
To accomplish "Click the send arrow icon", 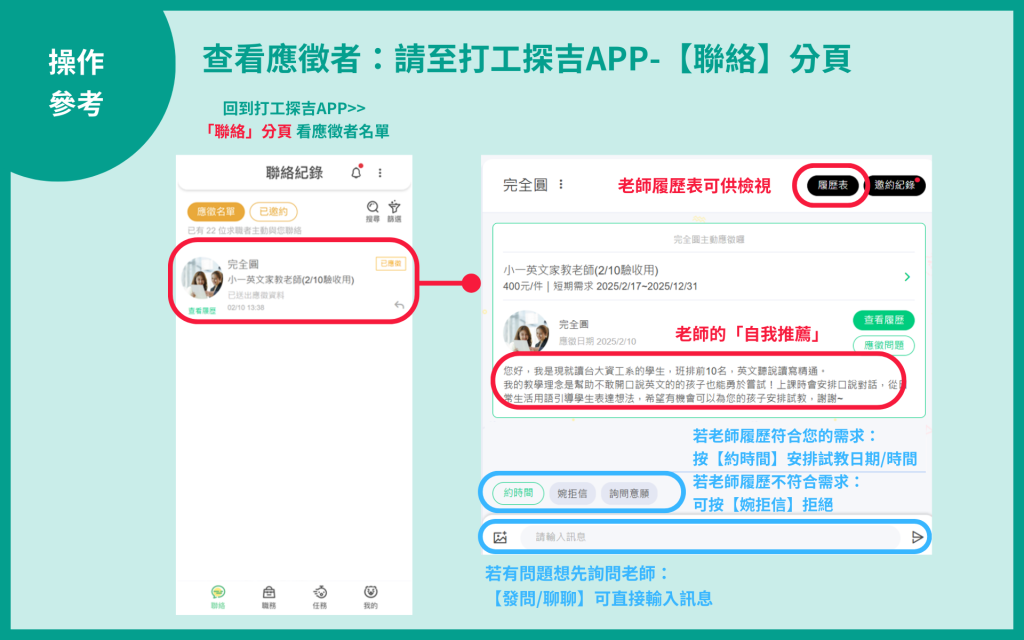I will (917, 537).
